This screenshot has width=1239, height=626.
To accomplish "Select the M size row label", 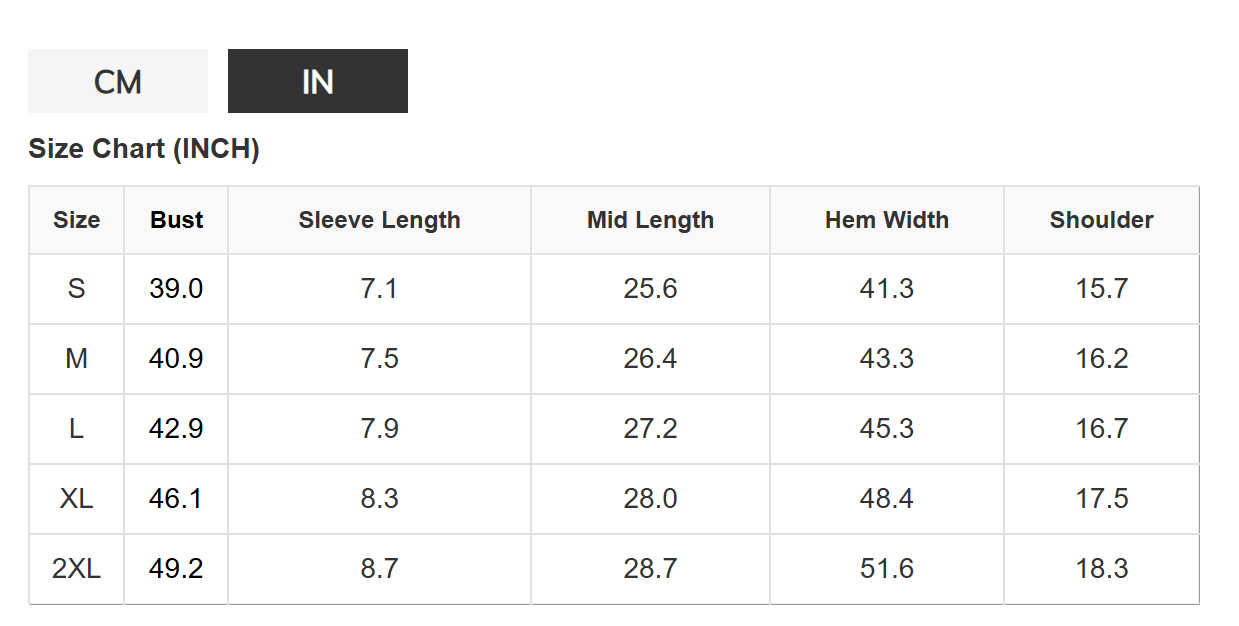I will click(x=77, y=359).
